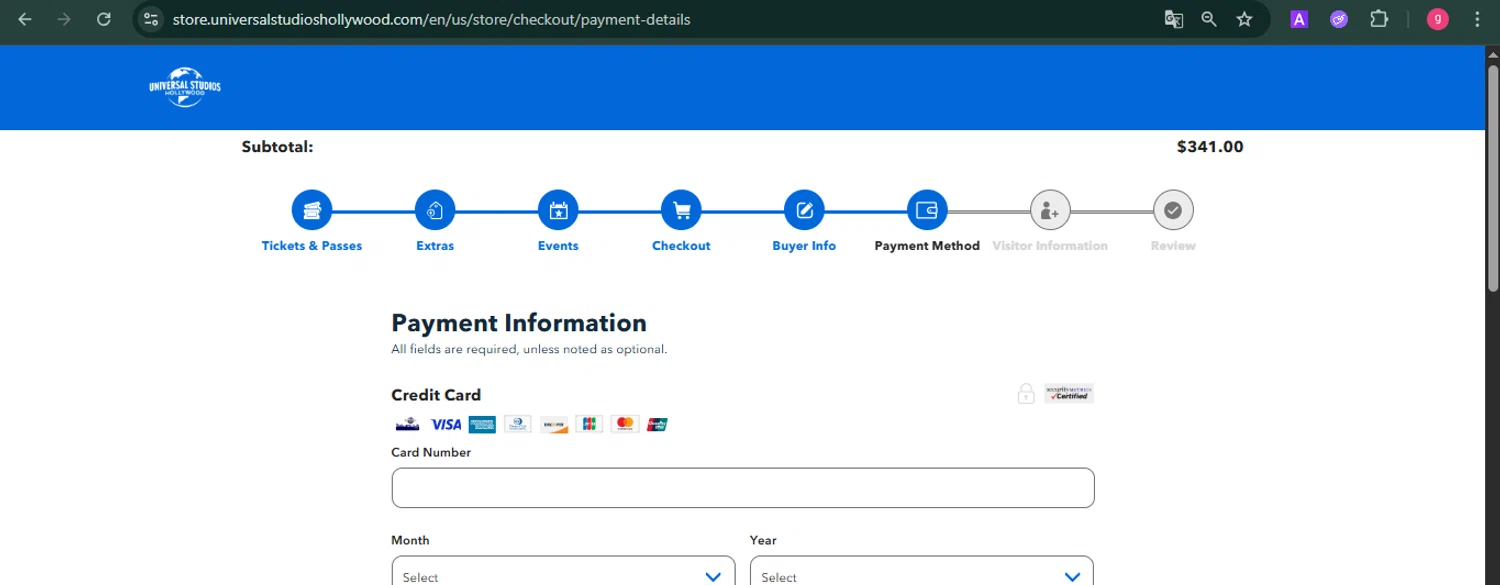Click the JCB card logo

589,424
